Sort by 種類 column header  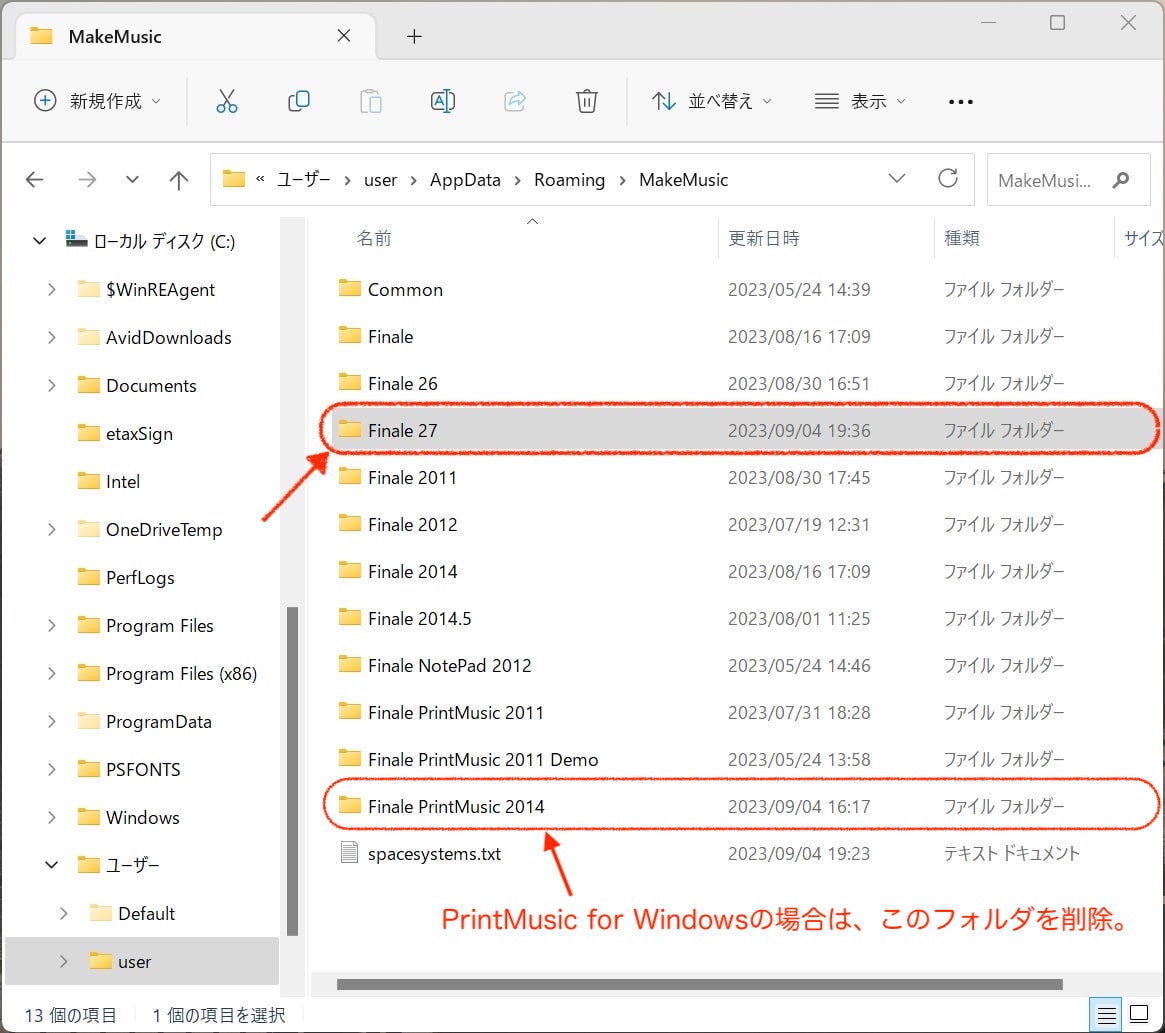[x=961, y=238]
